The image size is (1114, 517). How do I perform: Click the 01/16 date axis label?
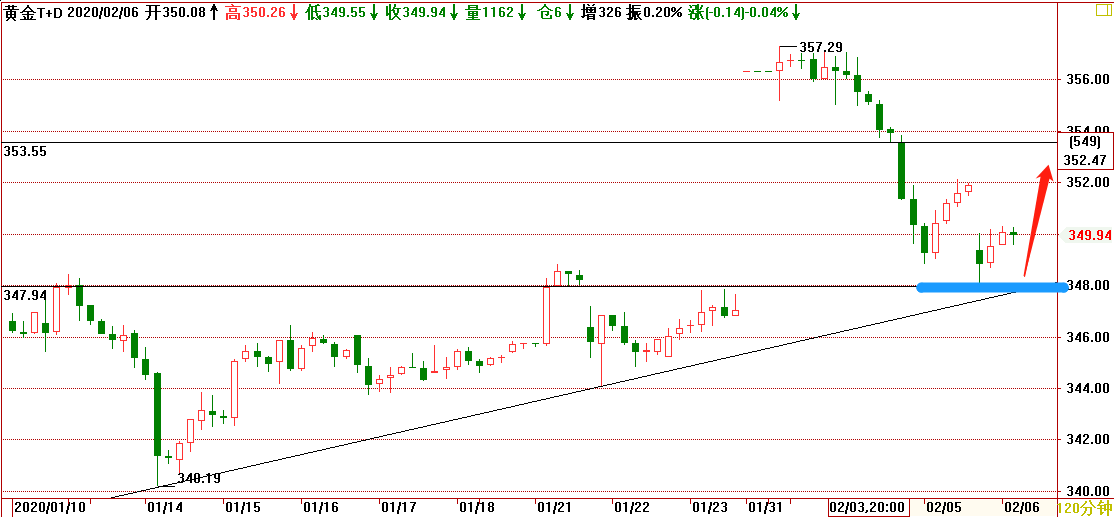tap(320, 508)
